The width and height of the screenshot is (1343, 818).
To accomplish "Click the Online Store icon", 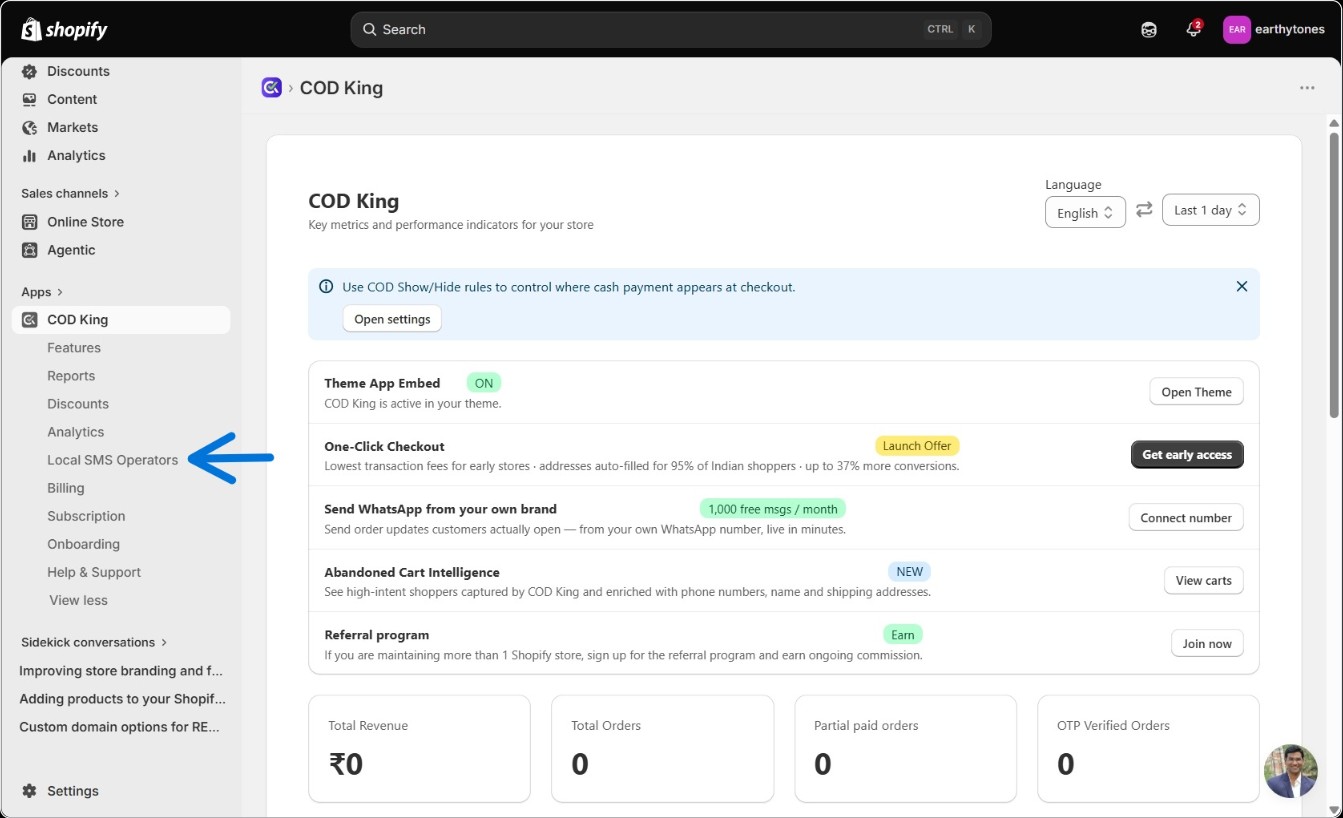I will coord(29,222).
